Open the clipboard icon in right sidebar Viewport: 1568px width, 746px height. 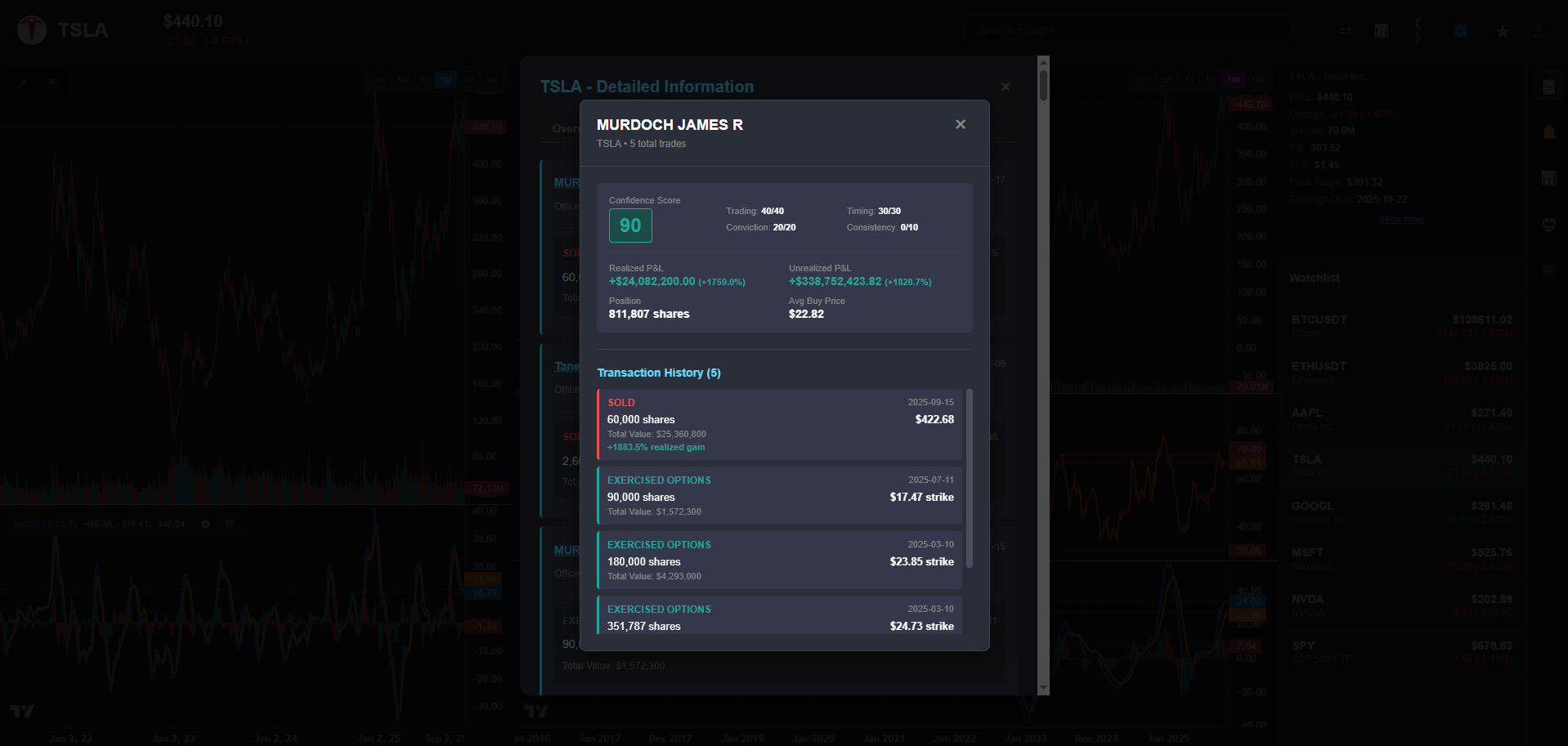pyautogui.click(x=1549, y=87)
